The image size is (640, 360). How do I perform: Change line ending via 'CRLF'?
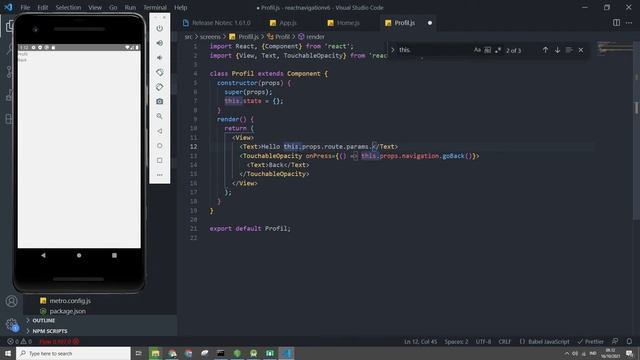coord(504,341)
